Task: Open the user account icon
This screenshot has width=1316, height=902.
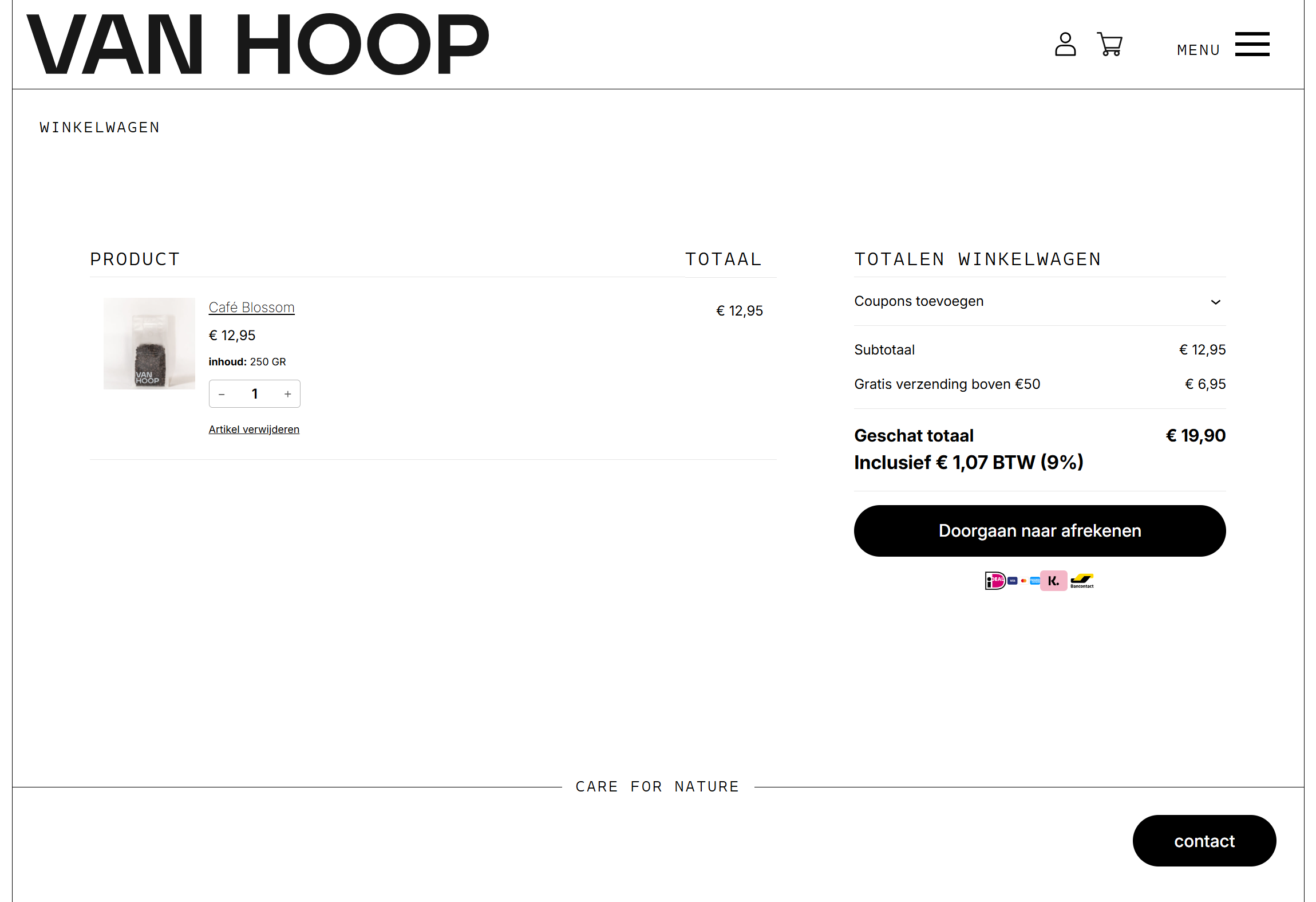Action: [1065, 45]
